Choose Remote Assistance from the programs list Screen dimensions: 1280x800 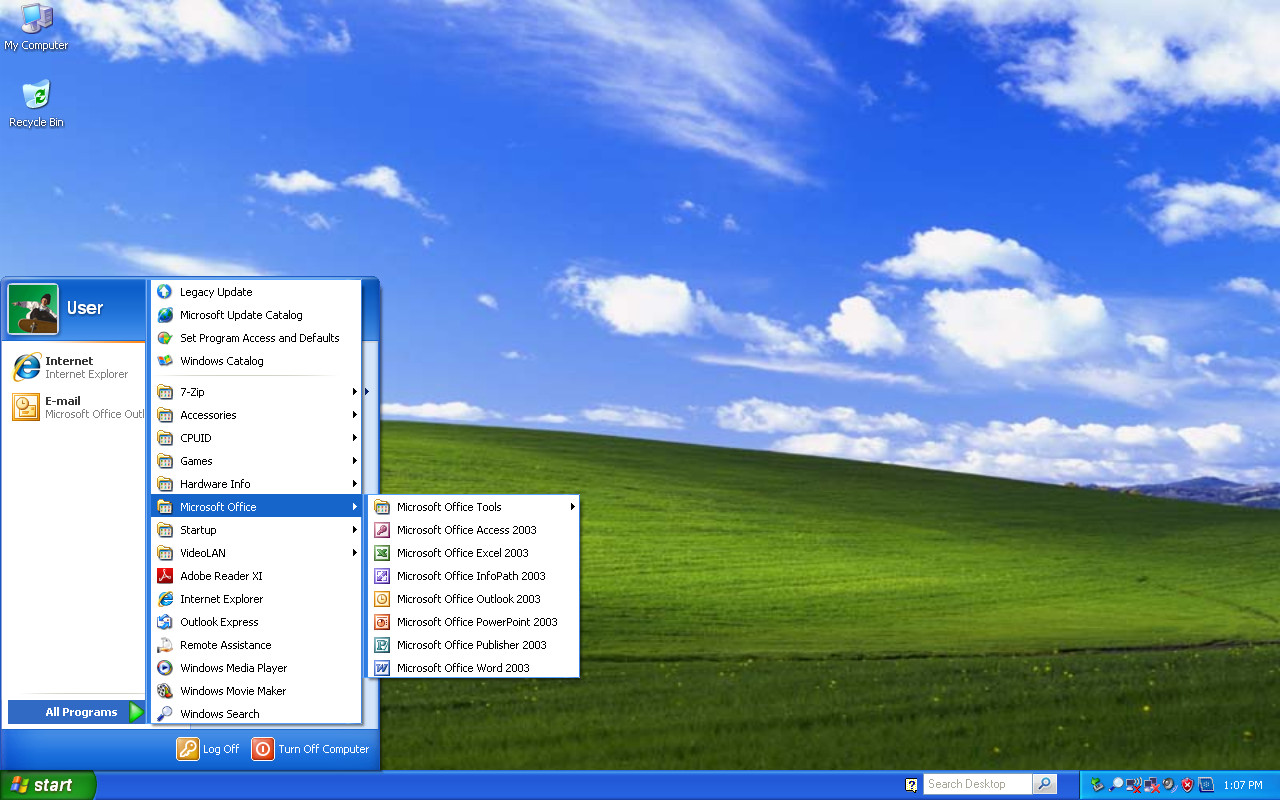coord(256,645)
